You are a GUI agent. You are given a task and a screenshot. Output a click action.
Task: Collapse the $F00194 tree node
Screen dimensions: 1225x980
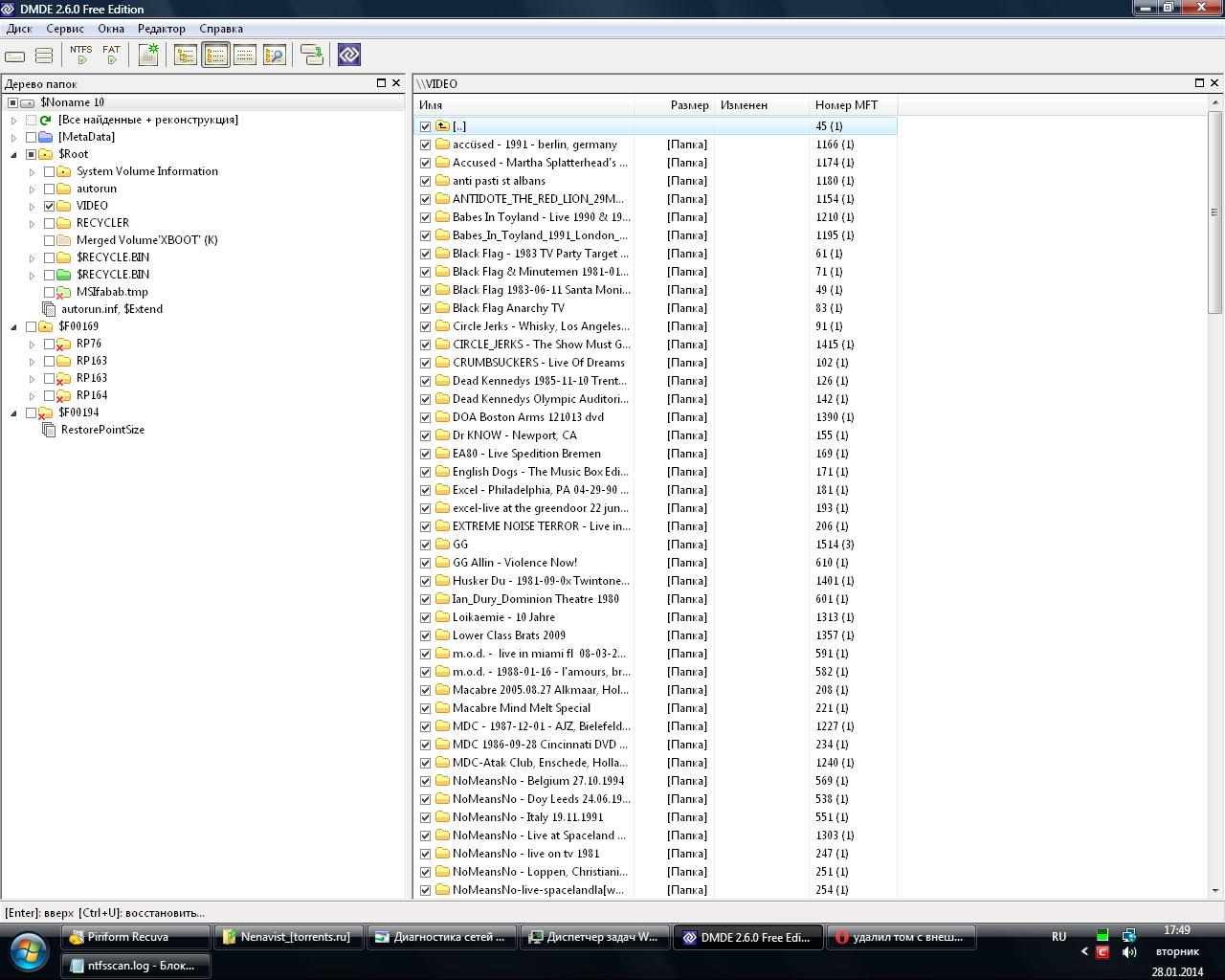14,412
